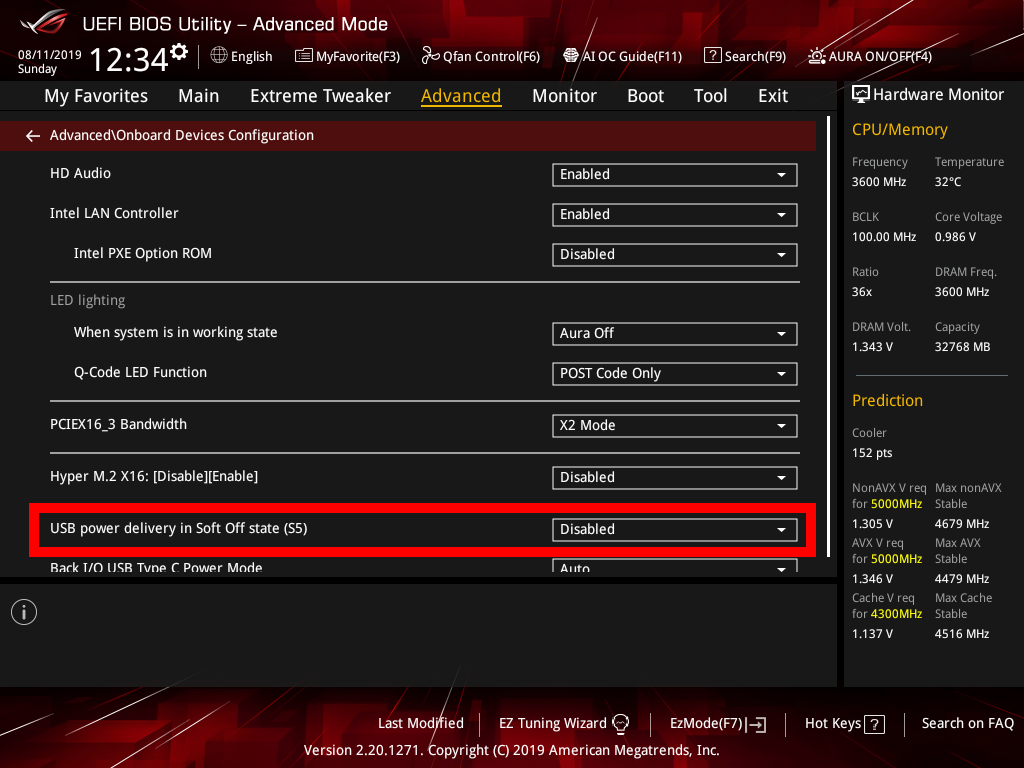Click the HD Audio setting label
Screen dimensions: 1024x768
click(80, 174)
